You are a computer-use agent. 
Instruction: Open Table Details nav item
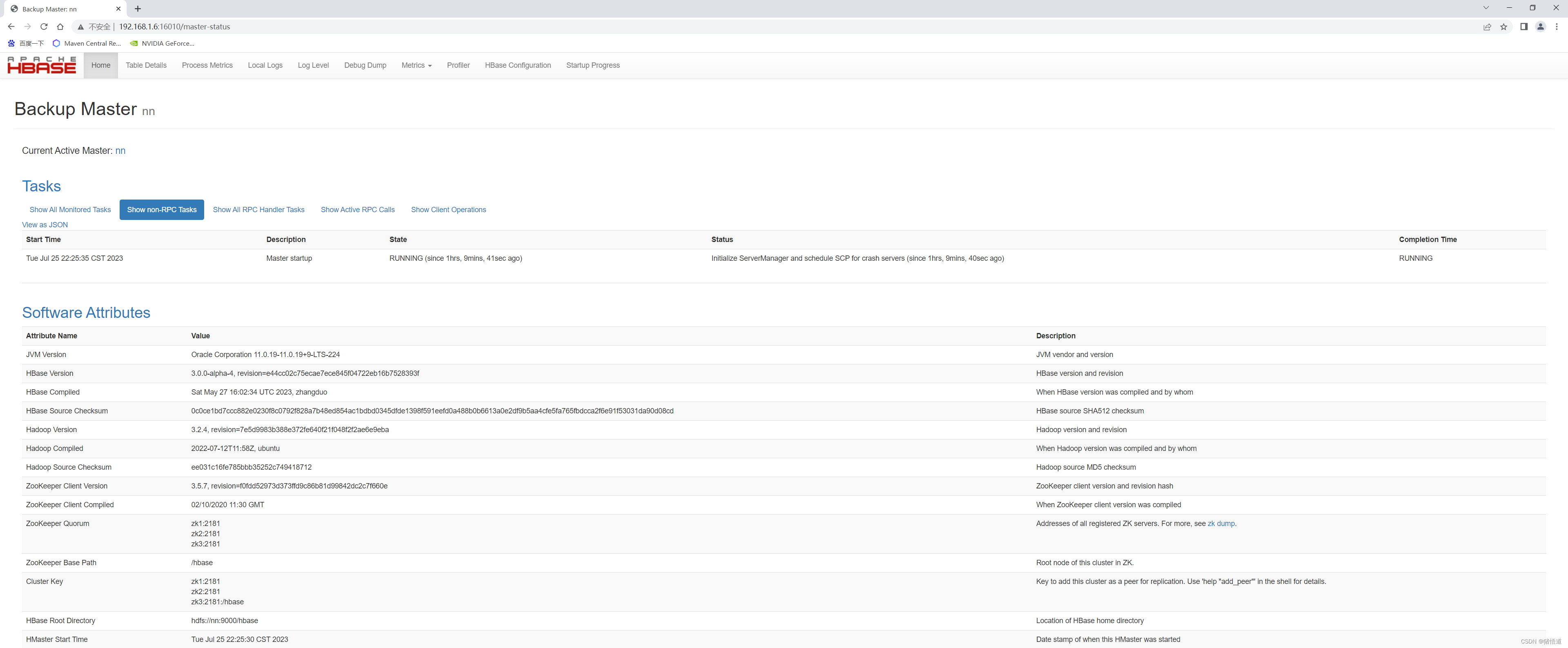pyautogui.click(x=146, y=65)
